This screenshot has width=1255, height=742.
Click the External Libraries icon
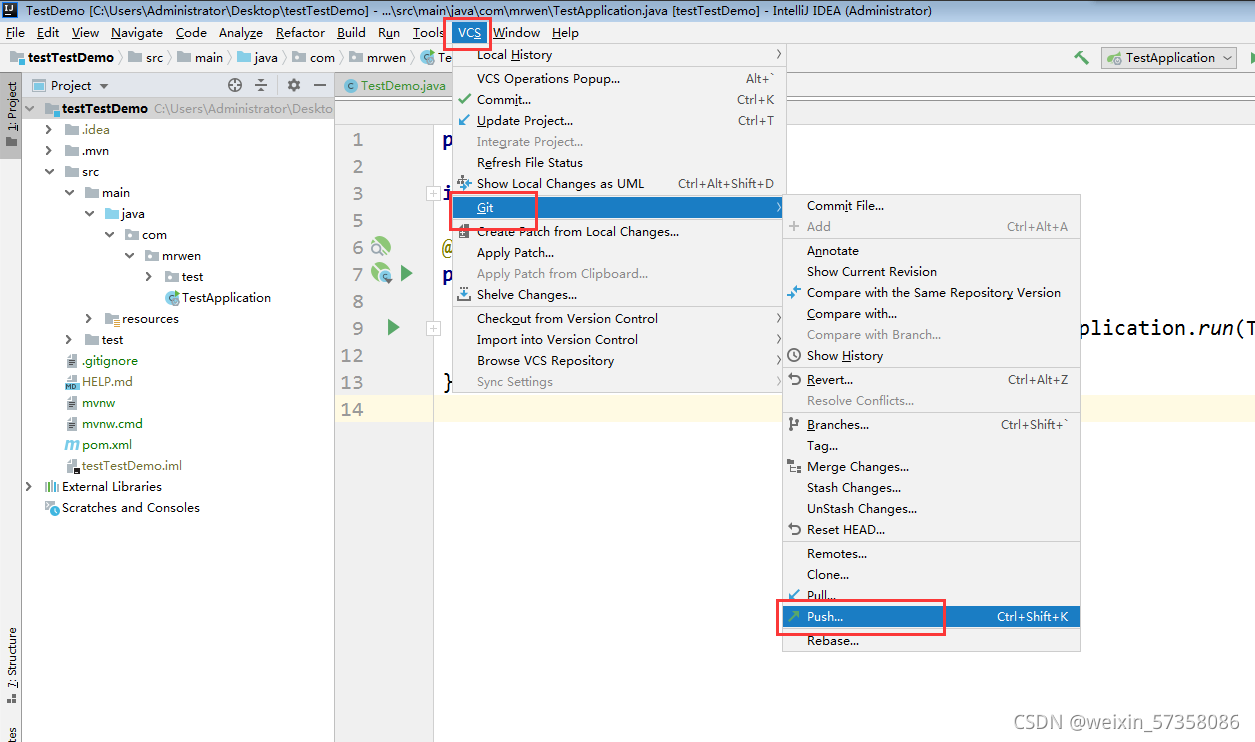coord(52,487)
